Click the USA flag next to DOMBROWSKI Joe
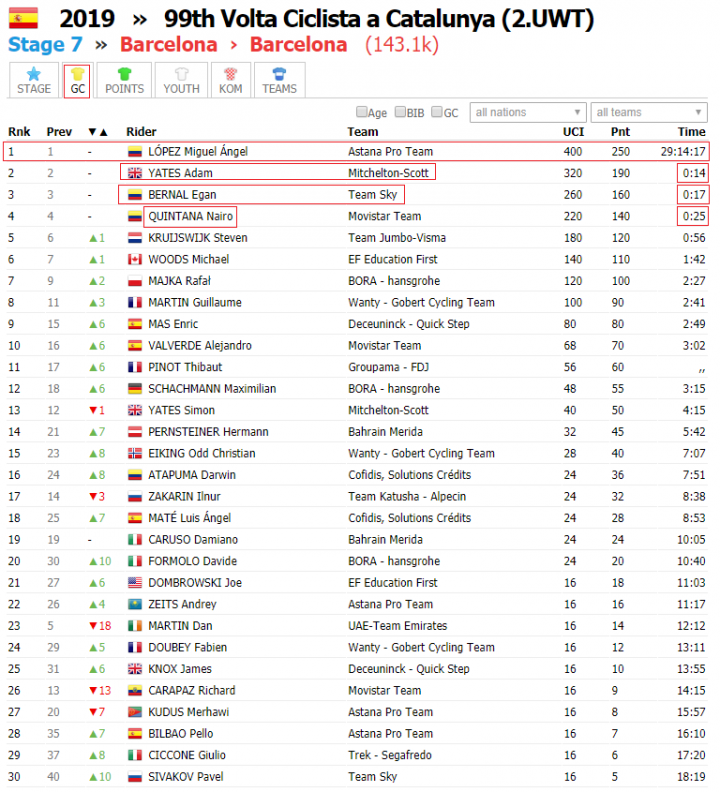The height and width of the screenshot is (792, 720). point(134,583)
